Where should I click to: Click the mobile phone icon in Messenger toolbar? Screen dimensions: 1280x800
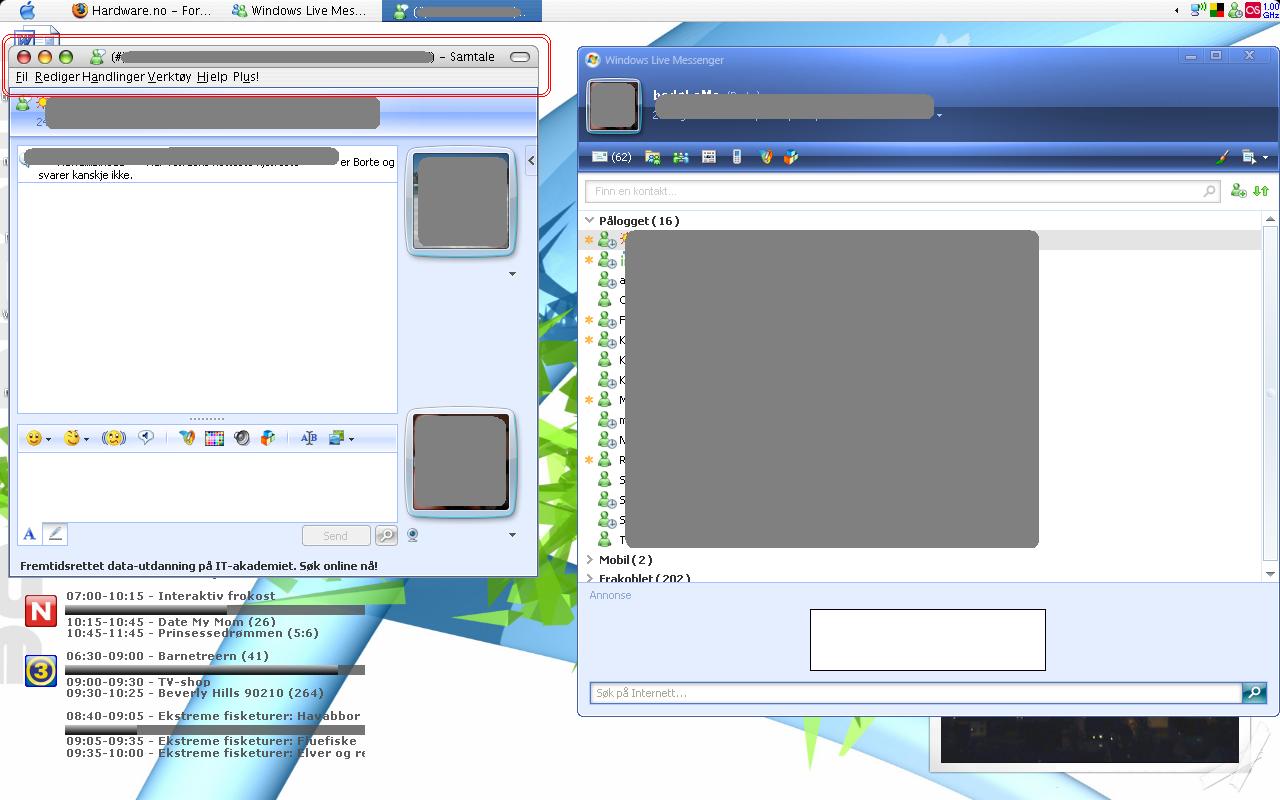(737, 157)
